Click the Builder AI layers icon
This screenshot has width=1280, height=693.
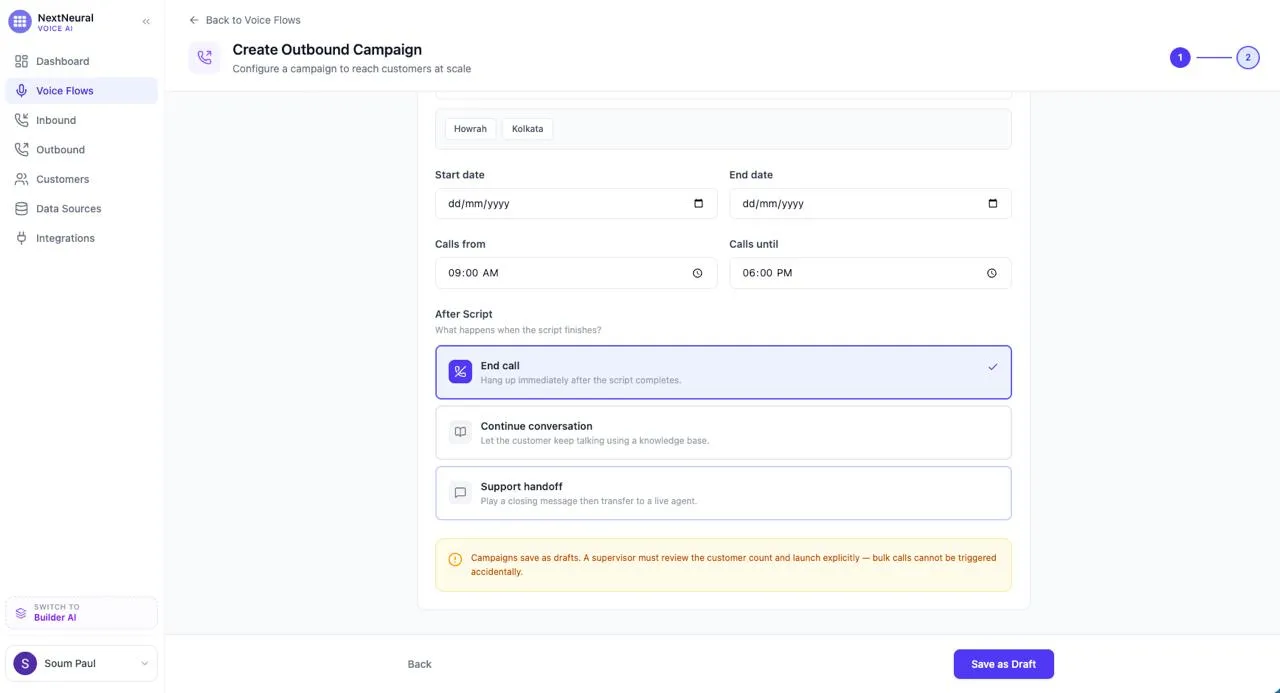pos(21,612)
